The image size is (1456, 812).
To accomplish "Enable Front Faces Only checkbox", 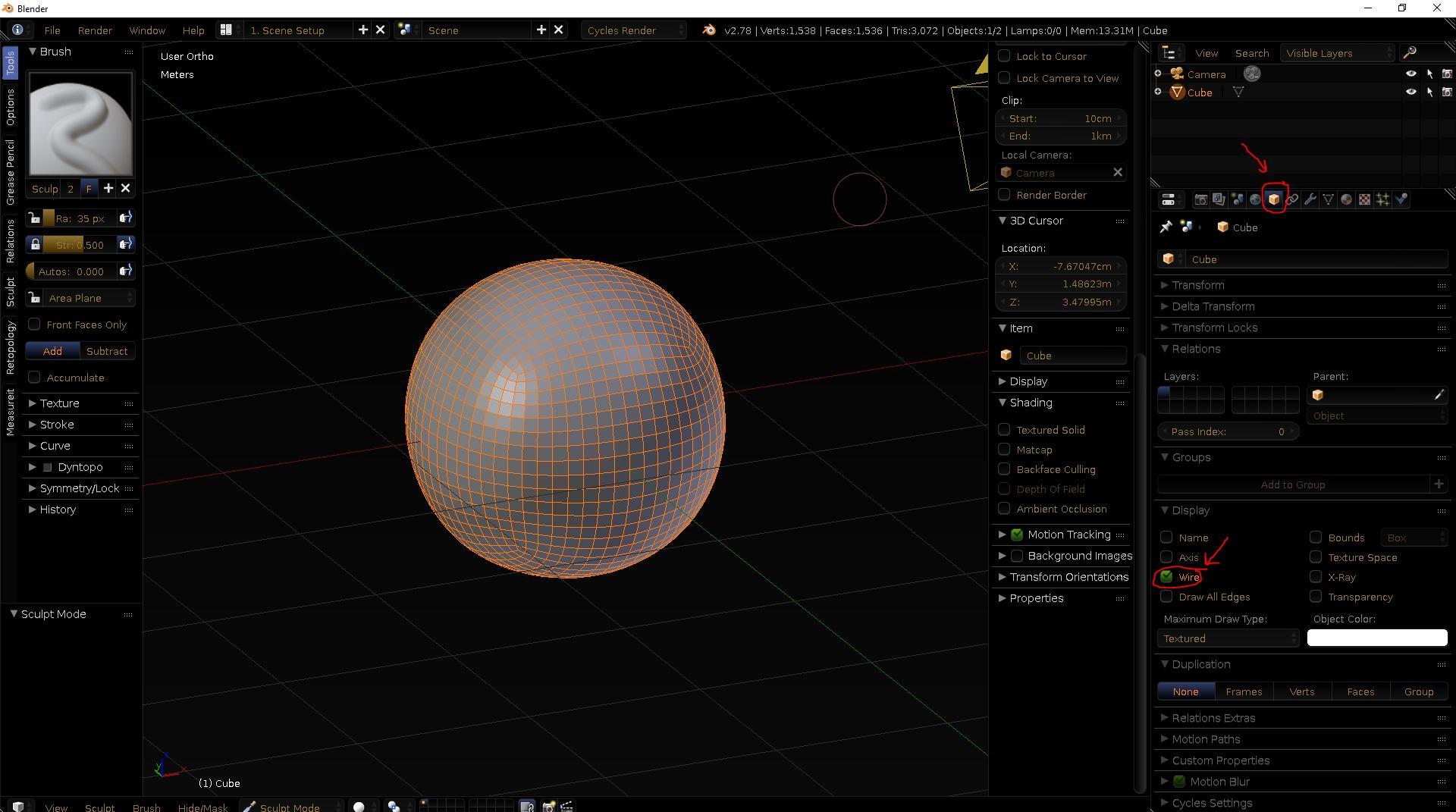I will 34,324.
